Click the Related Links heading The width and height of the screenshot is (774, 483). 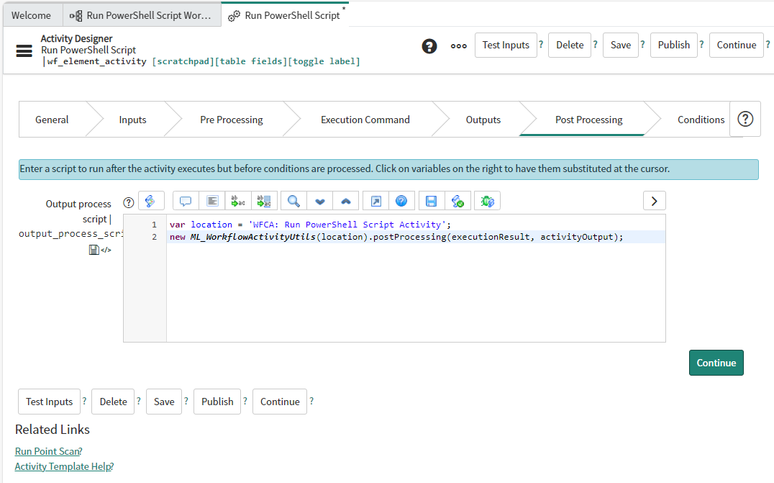pos(52,430)
